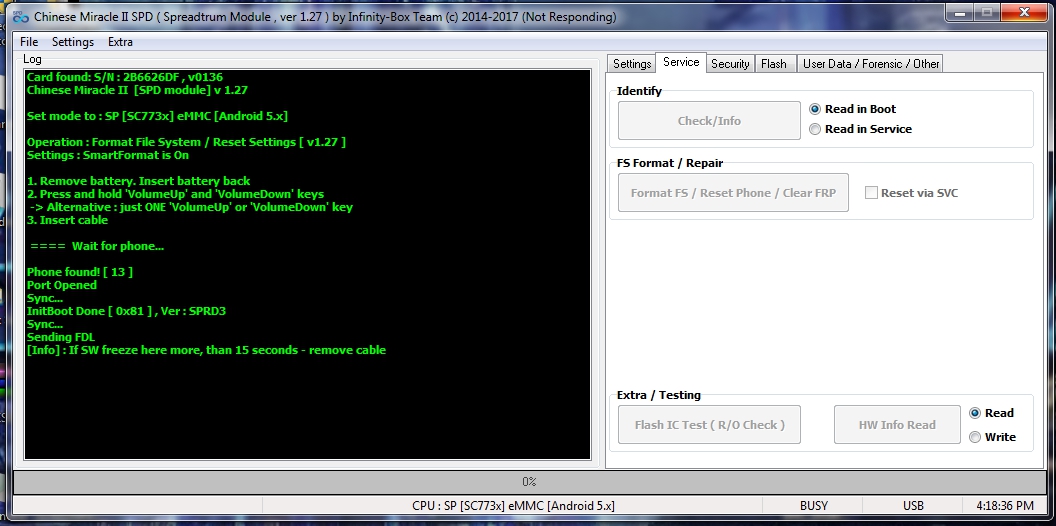The height and width of the screenshot is (526, 1056).
Task: Click the 4:18:36 PM clock in status bar
Action: [x=1005, y=506]
